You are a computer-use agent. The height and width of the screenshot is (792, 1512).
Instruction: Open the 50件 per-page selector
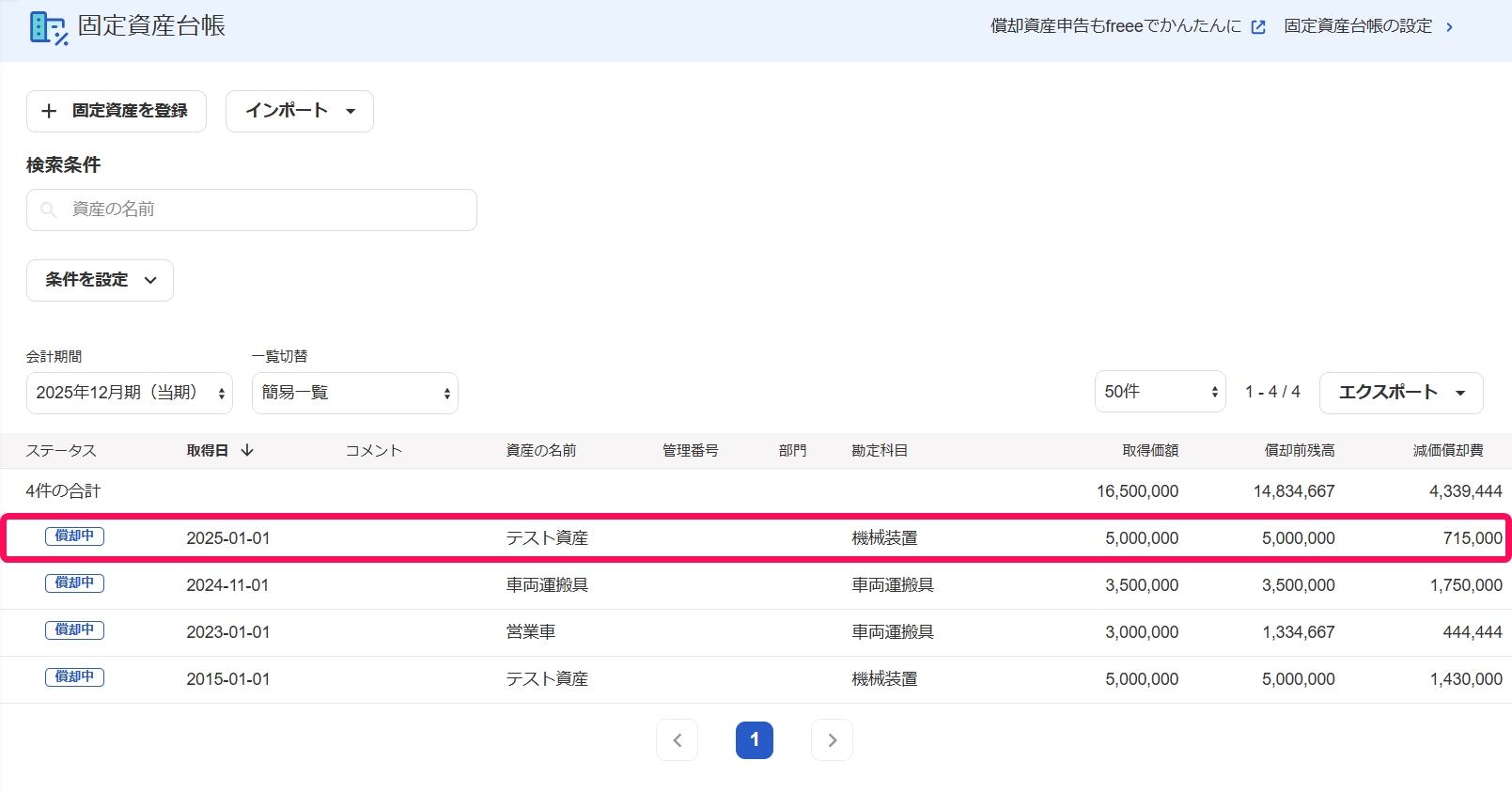[x=1161, y=392]
